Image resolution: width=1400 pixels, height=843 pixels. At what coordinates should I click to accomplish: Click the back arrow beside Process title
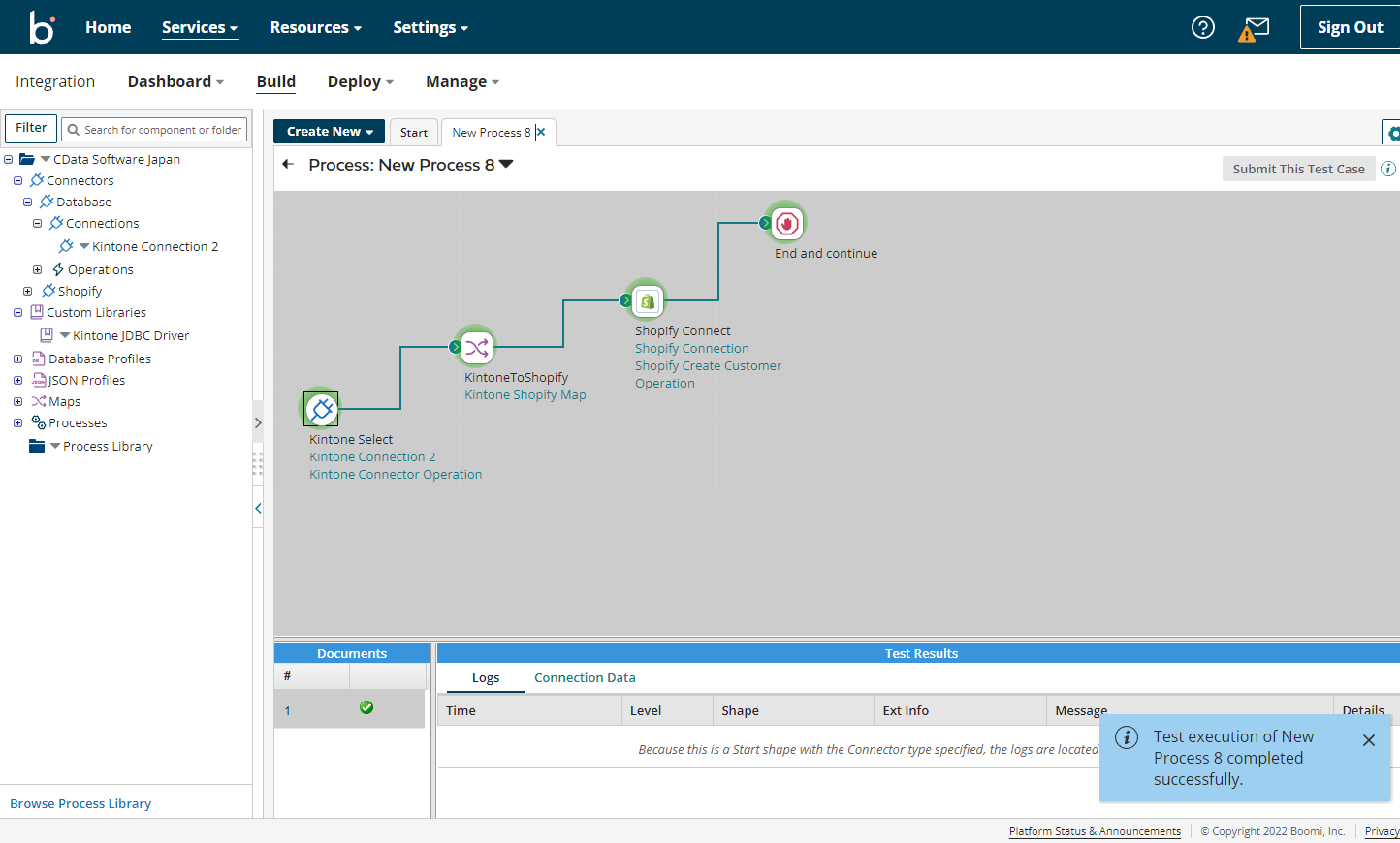[288, 165]
